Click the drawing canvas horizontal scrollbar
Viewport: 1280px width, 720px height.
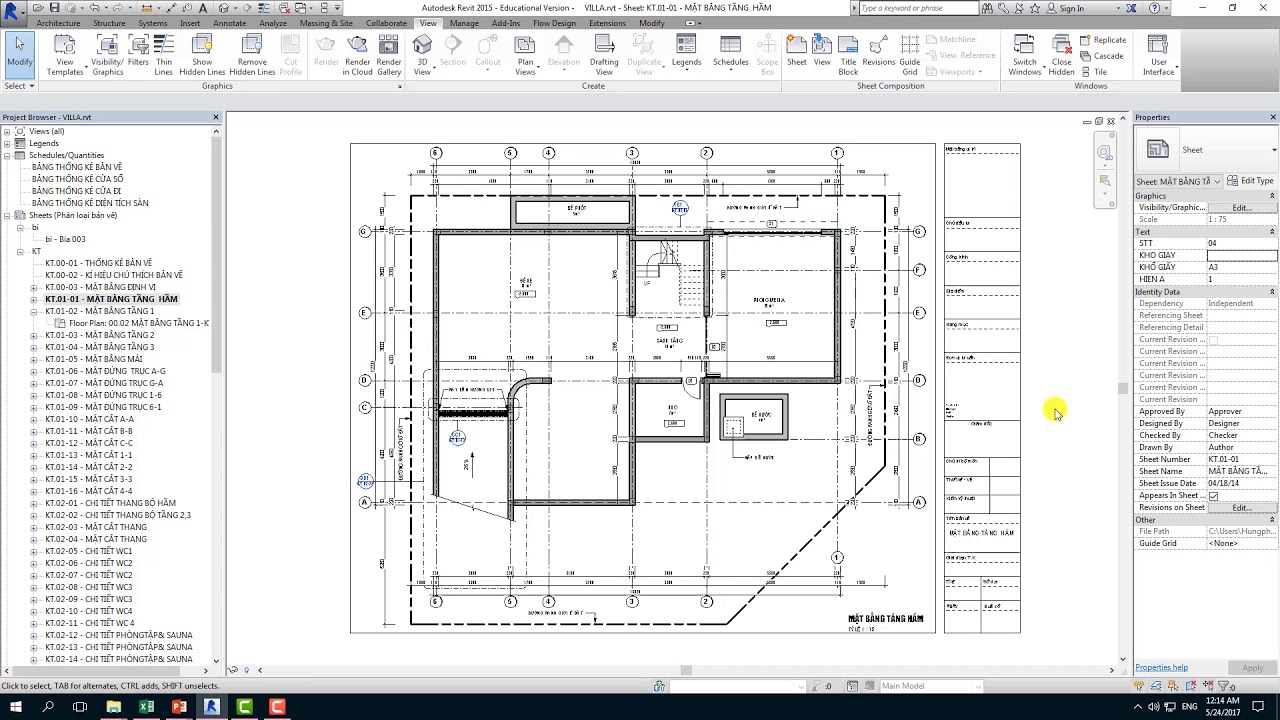pyautogui.click(x=687, y=670)
